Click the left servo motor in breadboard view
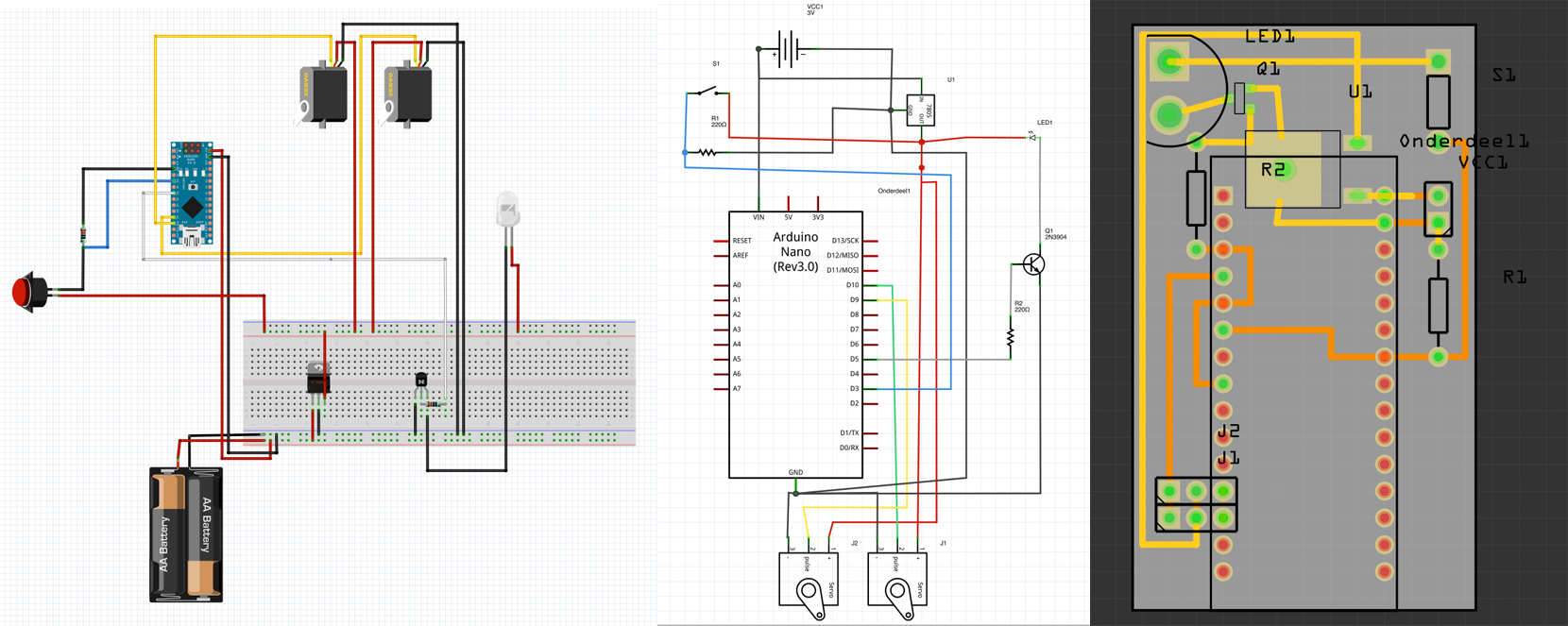This screenshot has width=1568, height=626. pyautogui.click(x=324, y=94)
